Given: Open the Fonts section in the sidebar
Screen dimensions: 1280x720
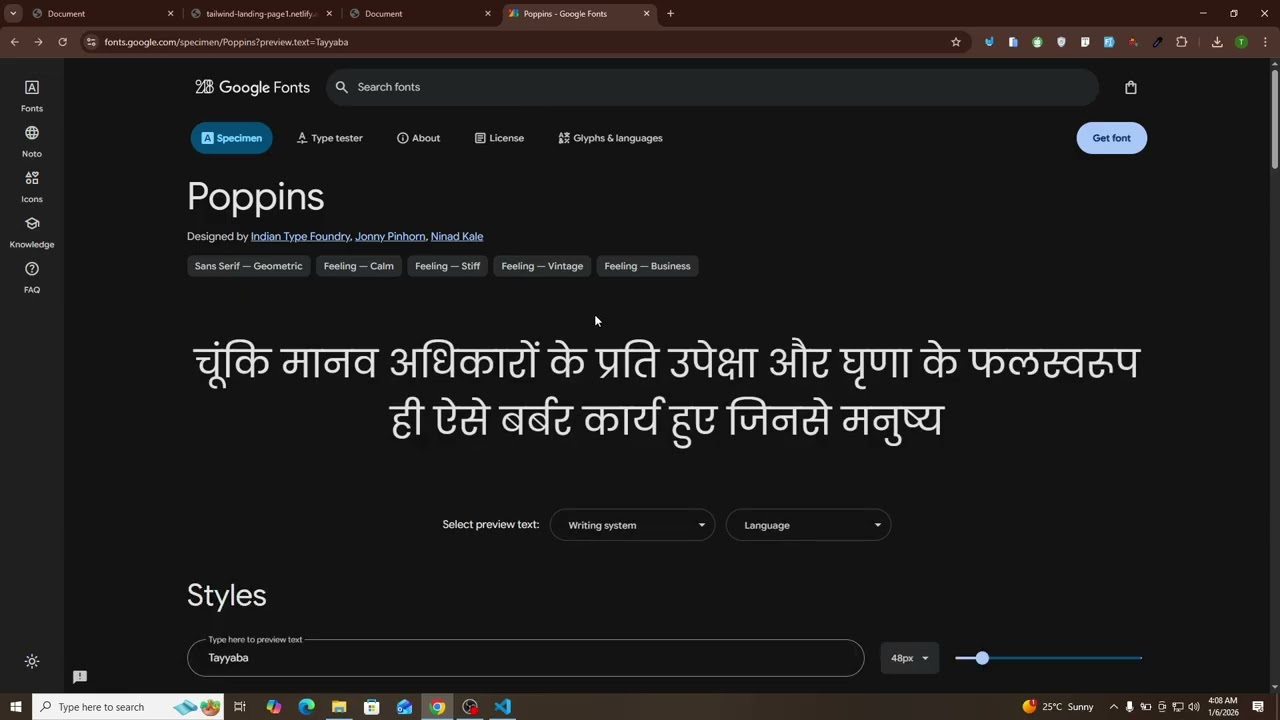Looking at the screenshot, I should pyautogui.click(x=32, y=96).
